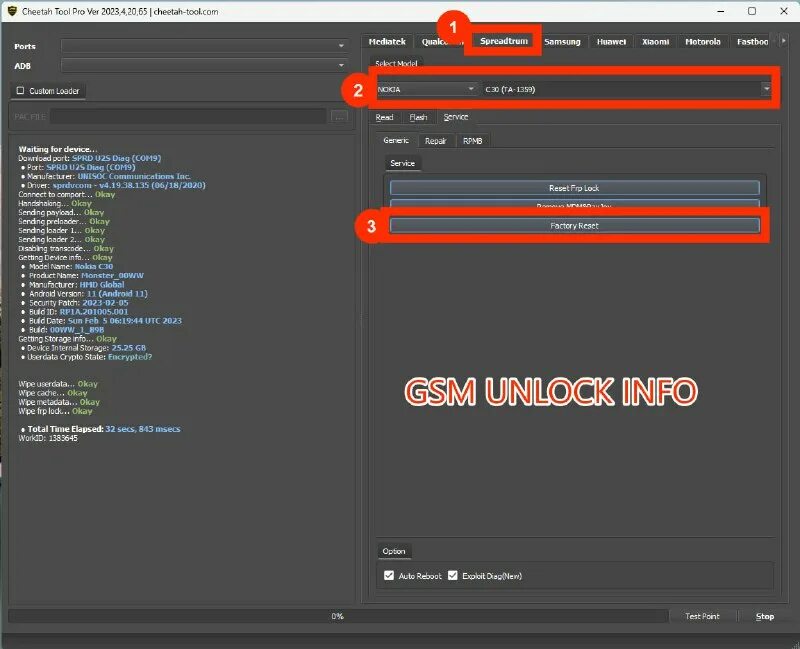Viewport: 800px width, 649px height.
Task: Click the 0% progress bar
Action: [337, 616]
